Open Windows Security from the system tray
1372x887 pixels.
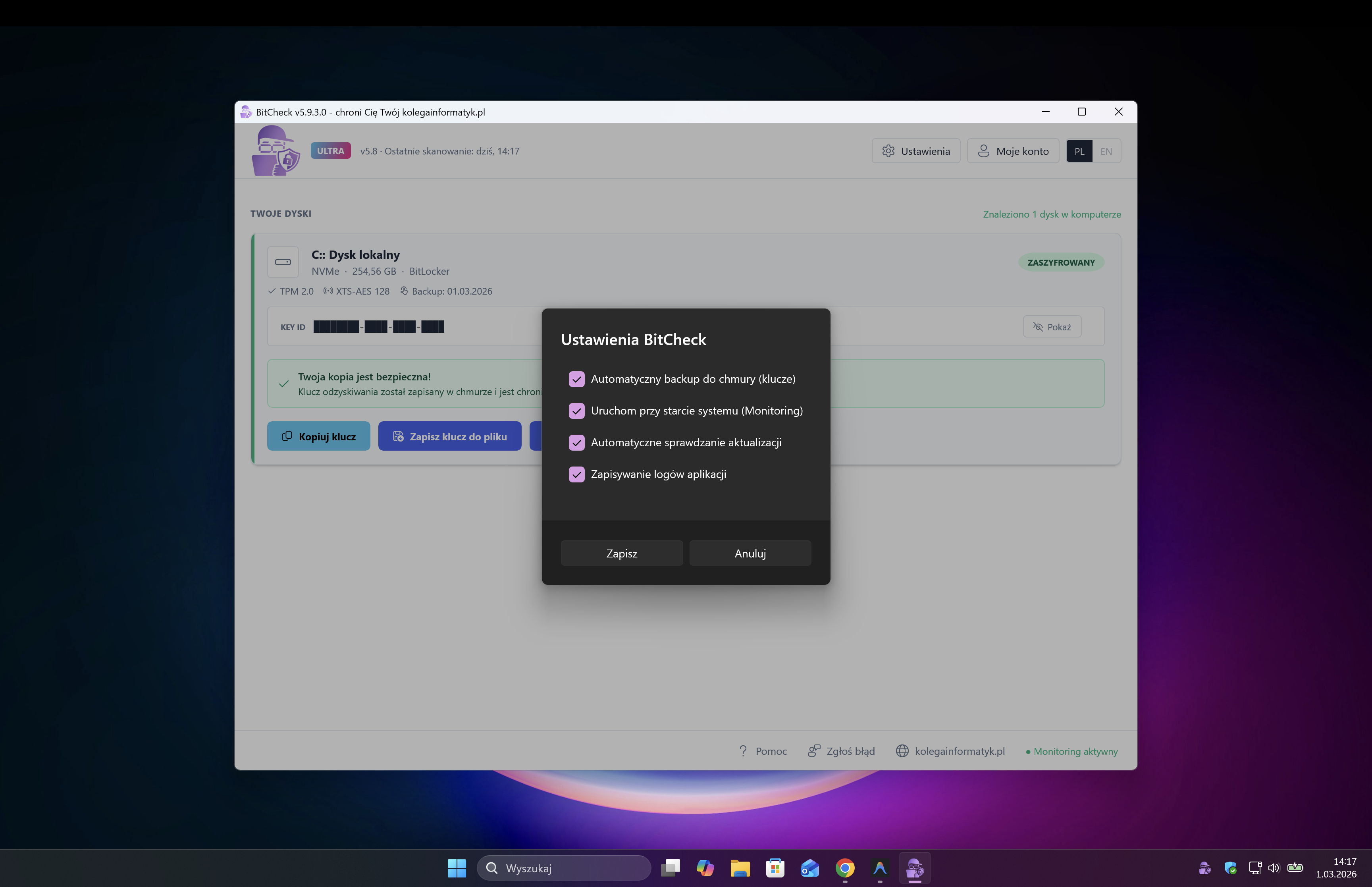pos(1230,868)
